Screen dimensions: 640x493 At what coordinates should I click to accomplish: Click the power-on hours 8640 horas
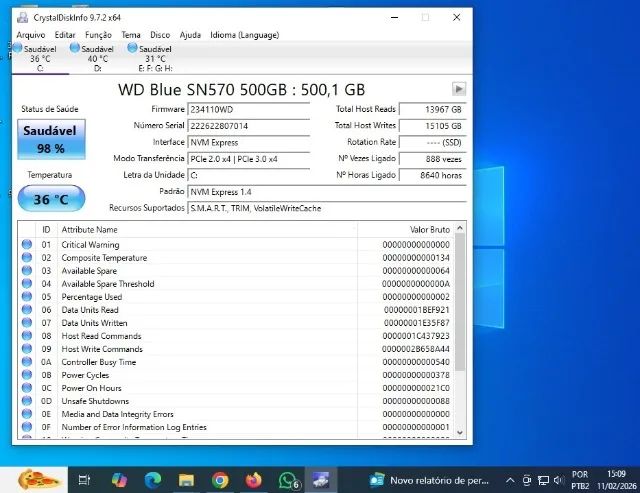432,175
